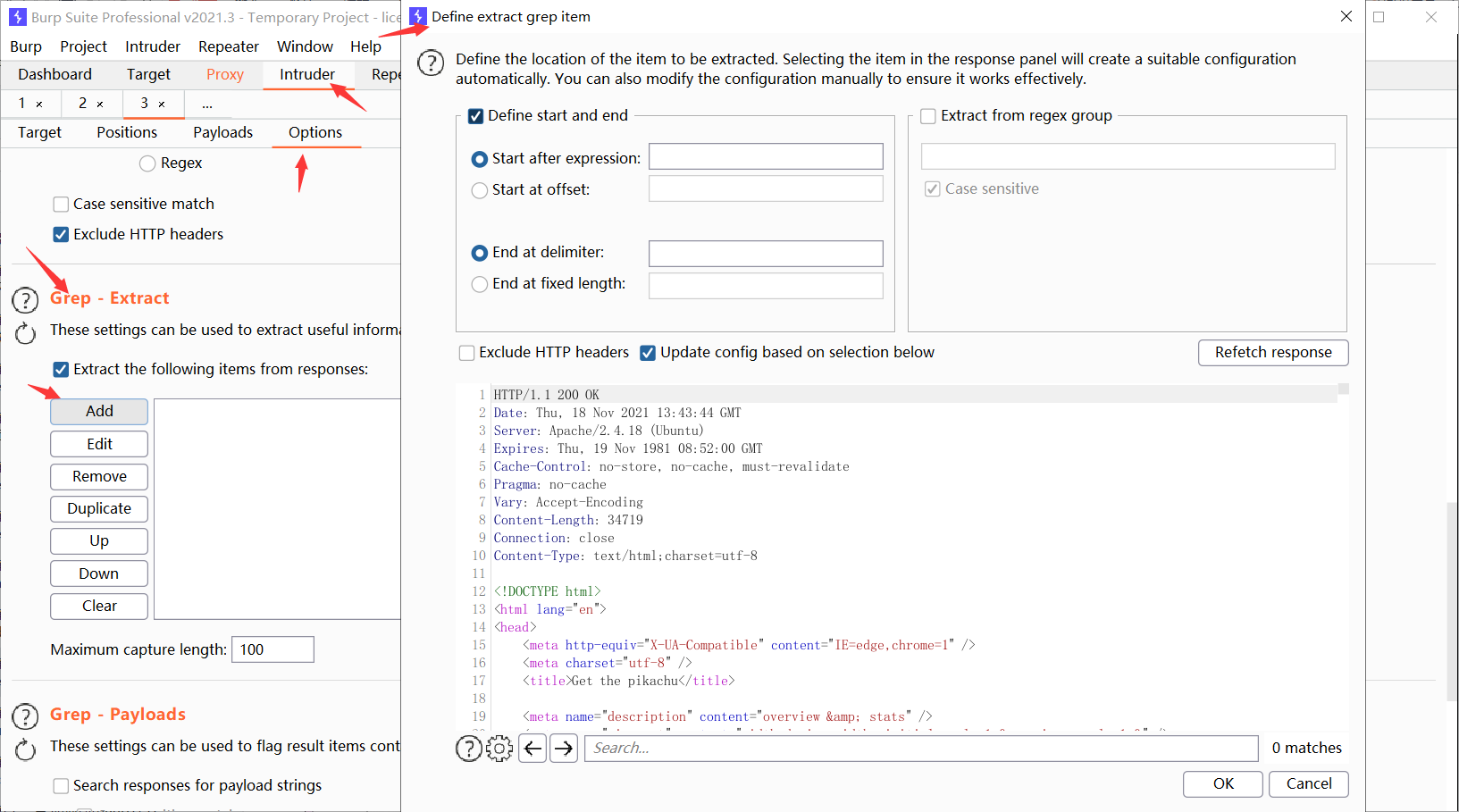Click the End at fixed length field
Image resolution: width=1459 pixels, height=812 pixels.
(766, 286)
